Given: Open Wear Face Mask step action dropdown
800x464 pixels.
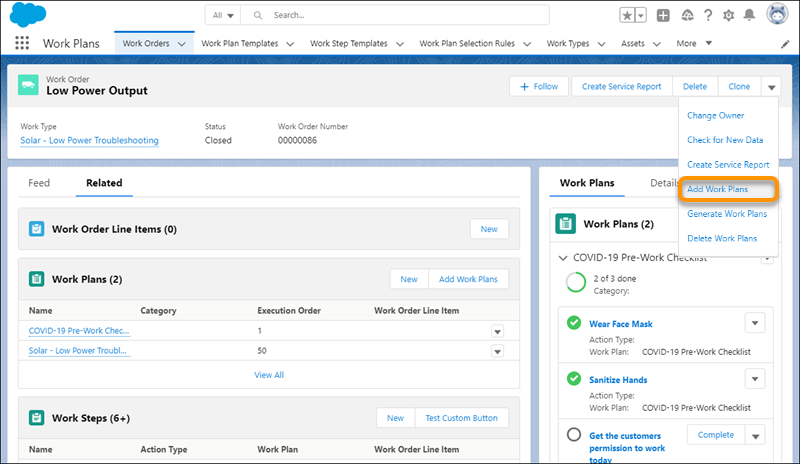Looking at the screenshot, I should click(x=755, y=323).
